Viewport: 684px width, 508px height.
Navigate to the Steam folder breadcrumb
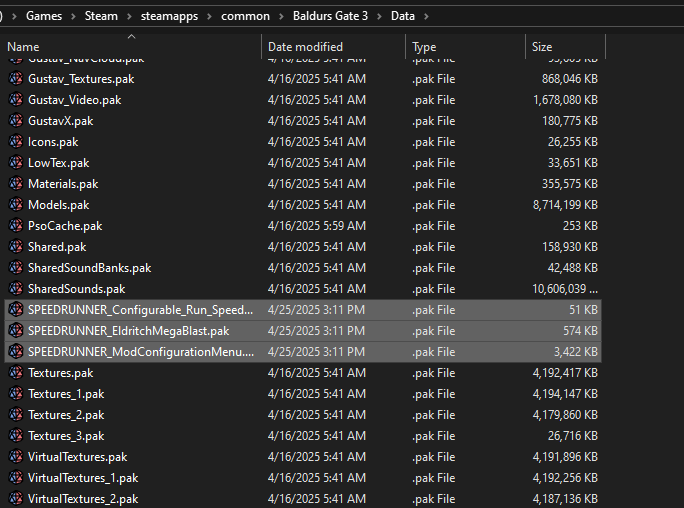(101, 16)
